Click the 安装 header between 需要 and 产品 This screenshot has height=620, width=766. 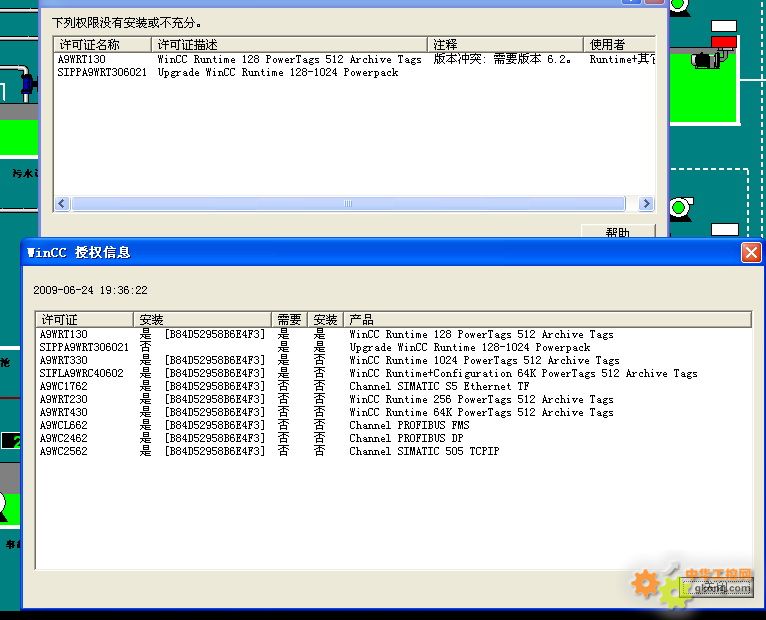point(325,320)
